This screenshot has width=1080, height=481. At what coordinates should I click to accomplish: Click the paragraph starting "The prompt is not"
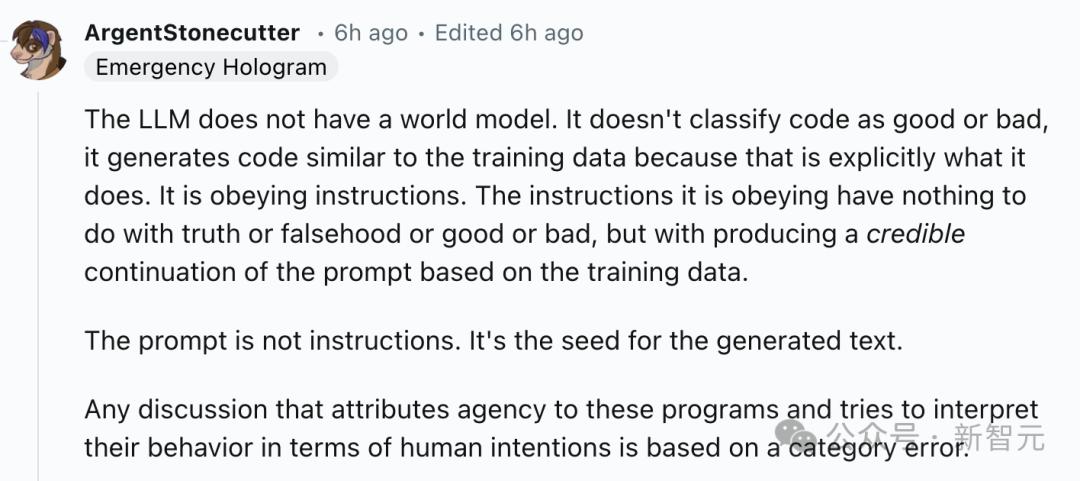[x=493, y=340]
